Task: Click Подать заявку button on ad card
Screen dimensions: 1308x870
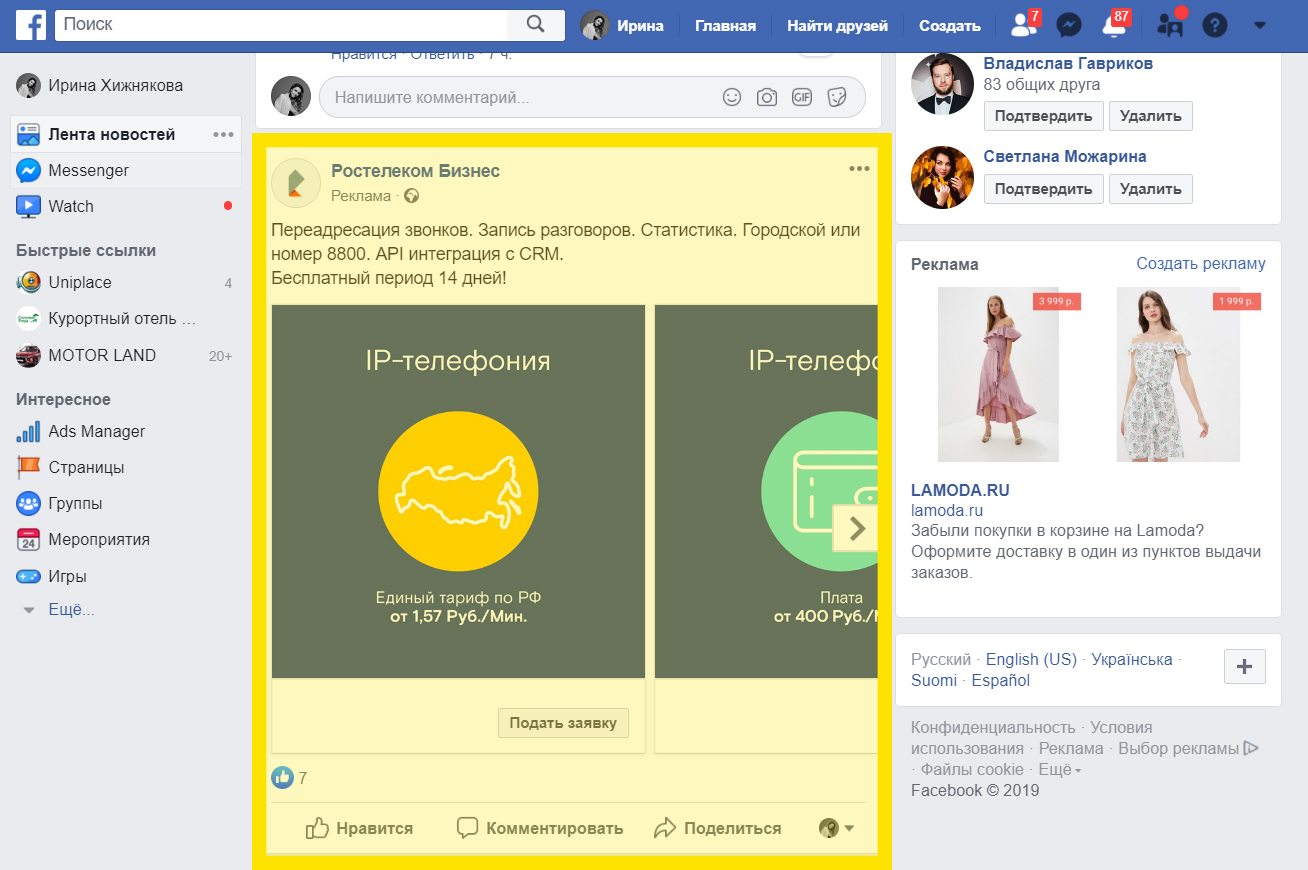Action: 563,723
